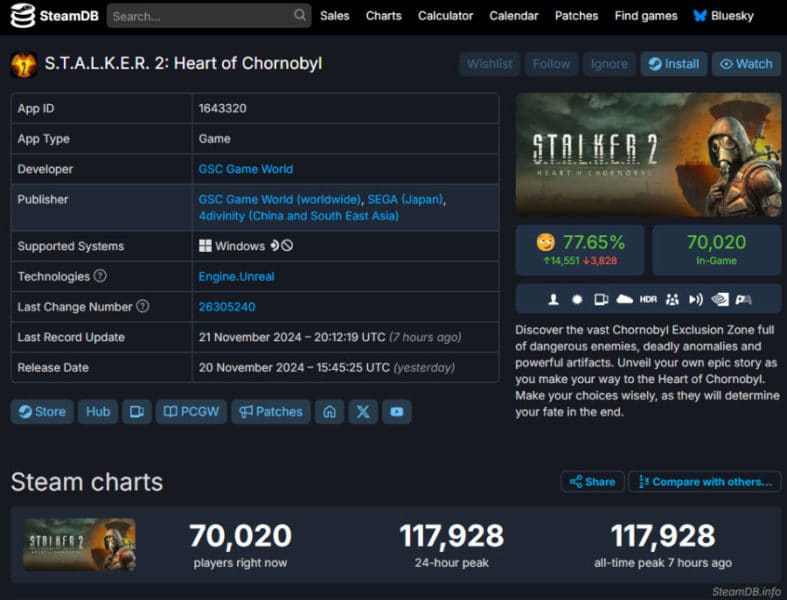Open the game's YouTube channel button

(397, 412)
